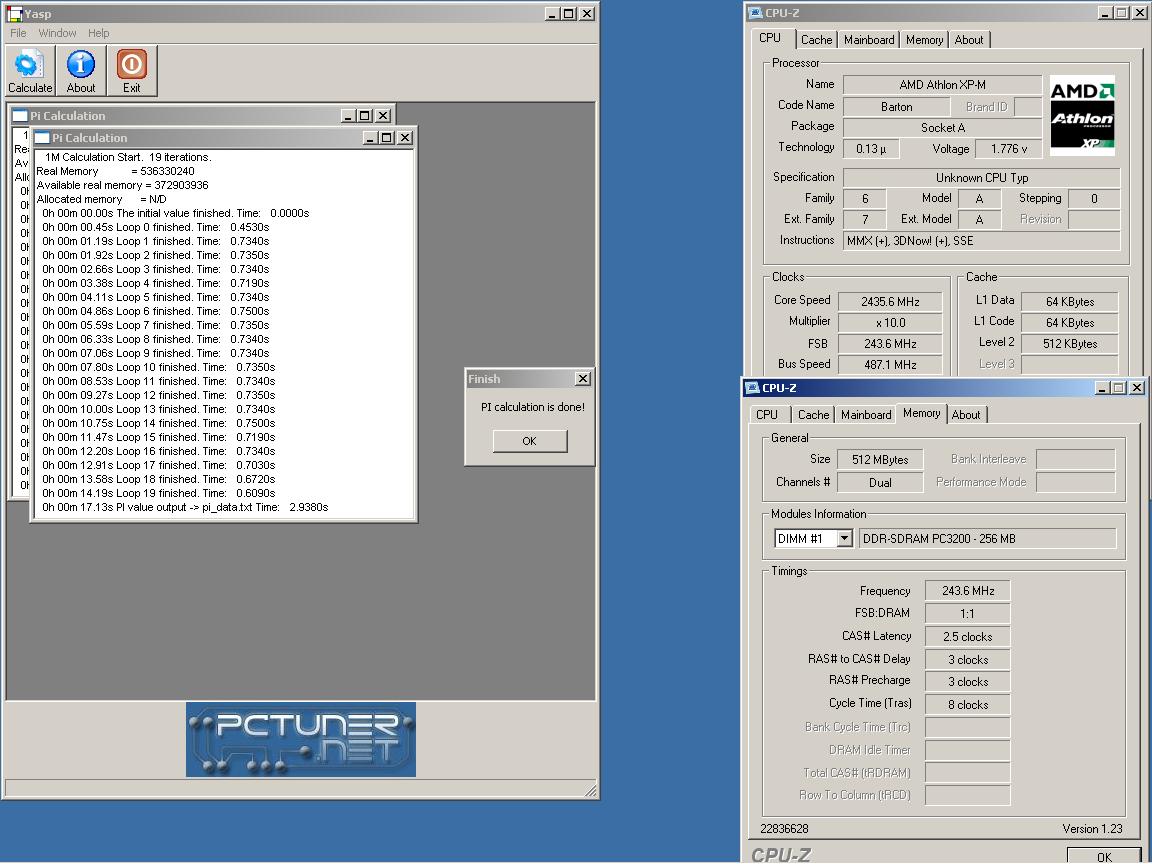
Task: Switch to Cache tab in upper CPU-Z
Action: 816,40
